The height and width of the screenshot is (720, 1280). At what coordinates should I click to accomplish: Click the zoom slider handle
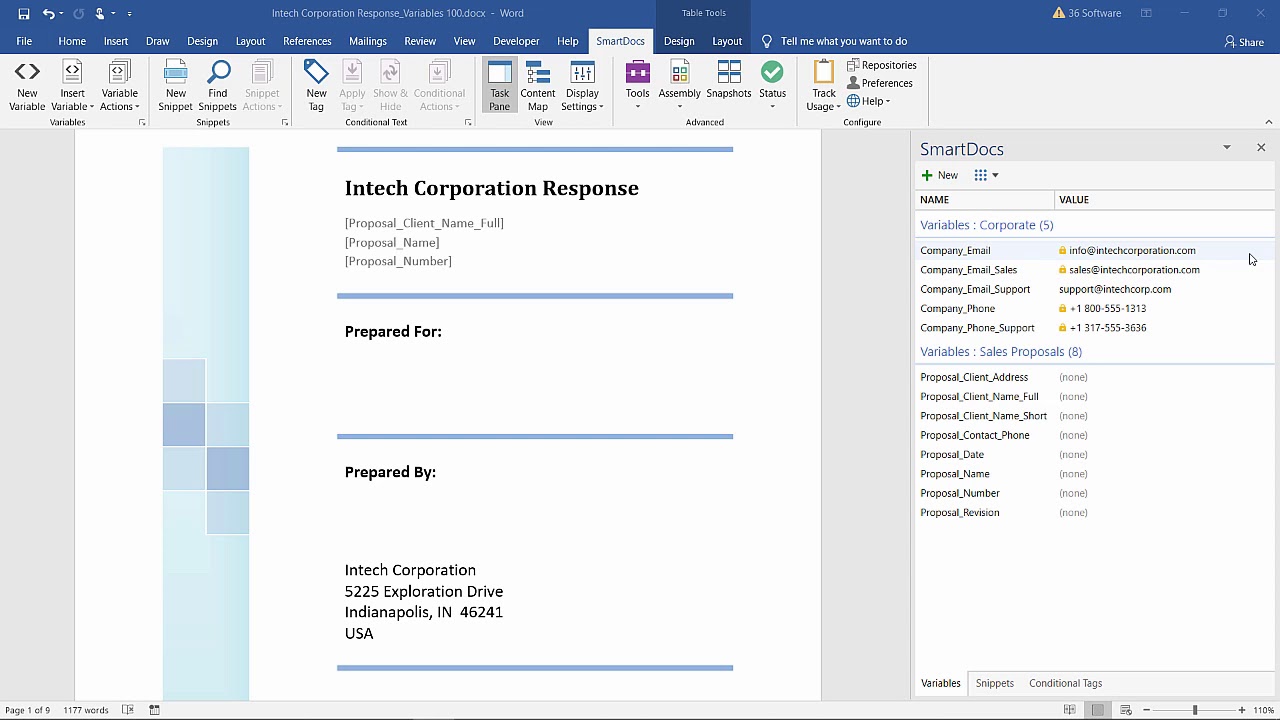[x=1195, y=710]
